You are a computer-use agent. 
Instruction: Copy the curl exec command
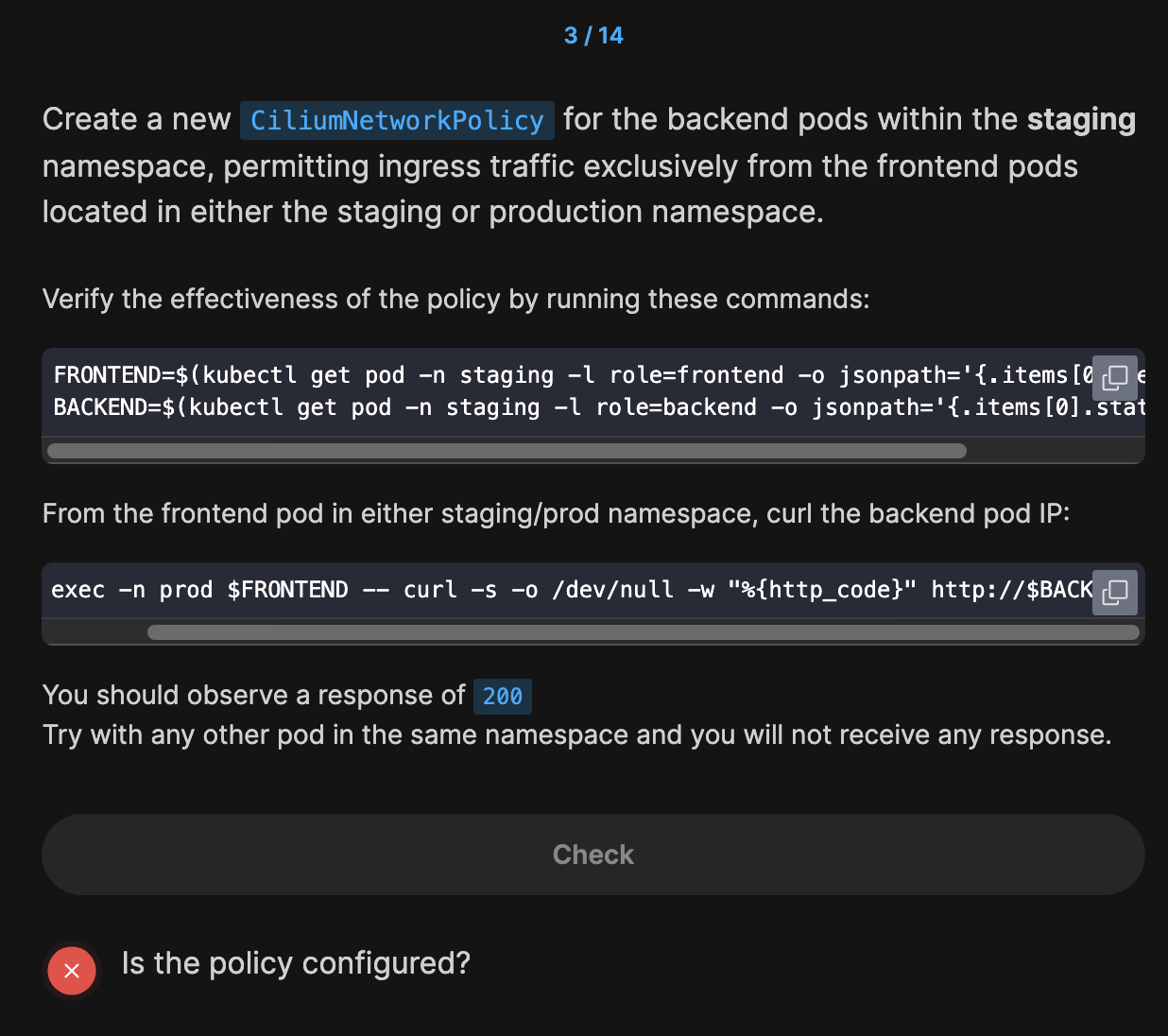pos(1115,593)
